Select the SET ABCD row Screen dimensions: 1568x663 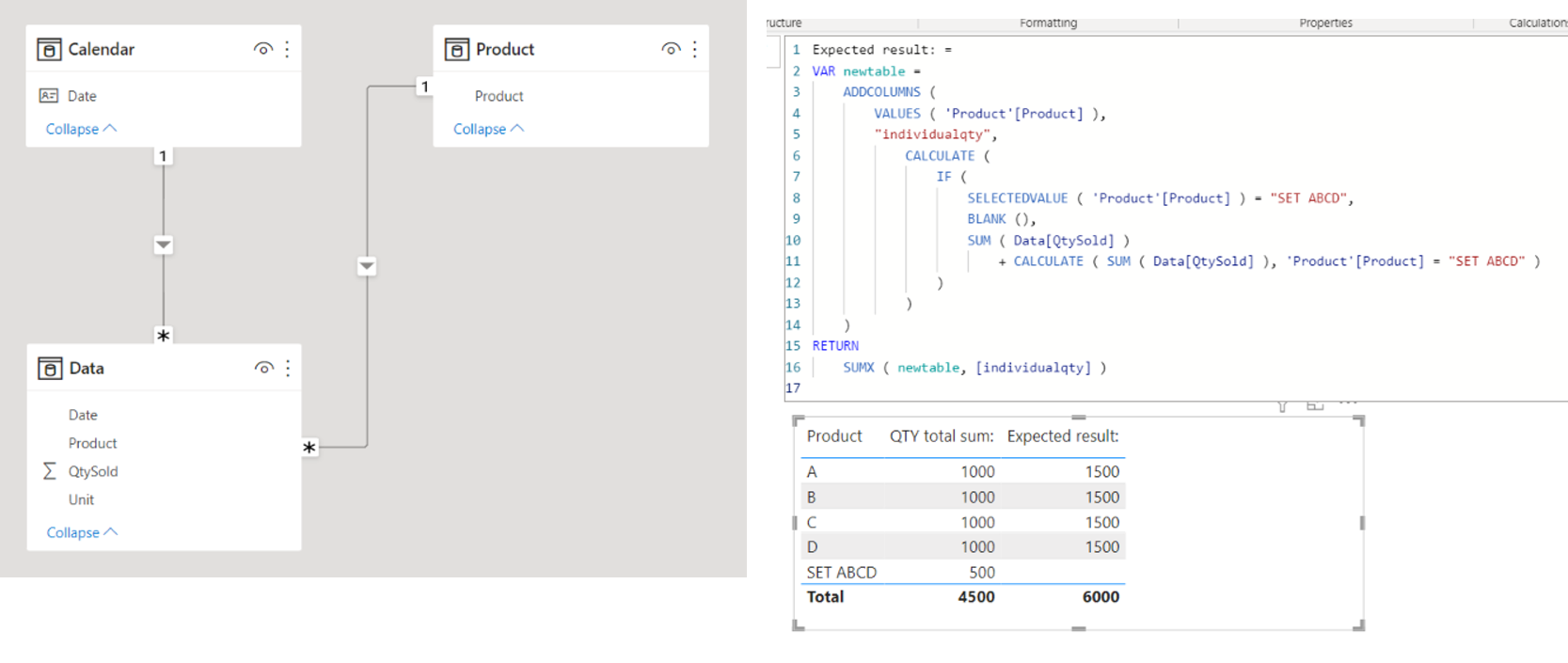(x=963, y=573)
